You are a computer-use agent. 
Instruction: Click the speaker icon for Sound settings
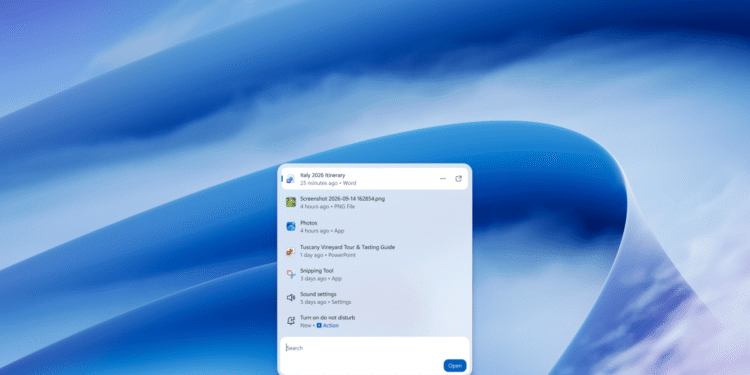point(290,298)
